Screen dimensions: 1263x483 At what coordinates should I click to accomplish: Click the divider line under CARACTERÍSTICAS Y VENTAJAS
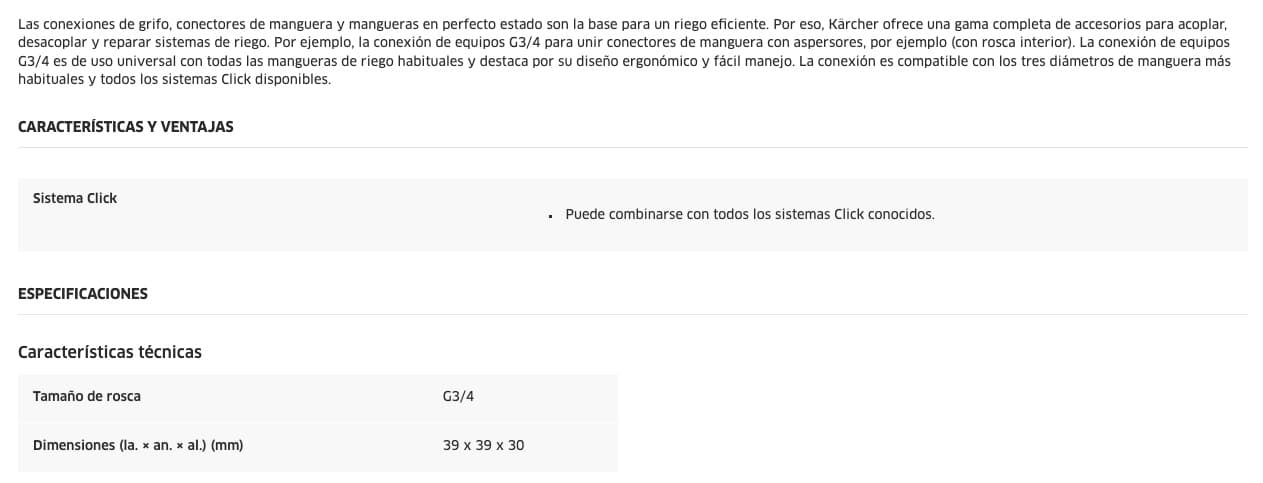632,147
